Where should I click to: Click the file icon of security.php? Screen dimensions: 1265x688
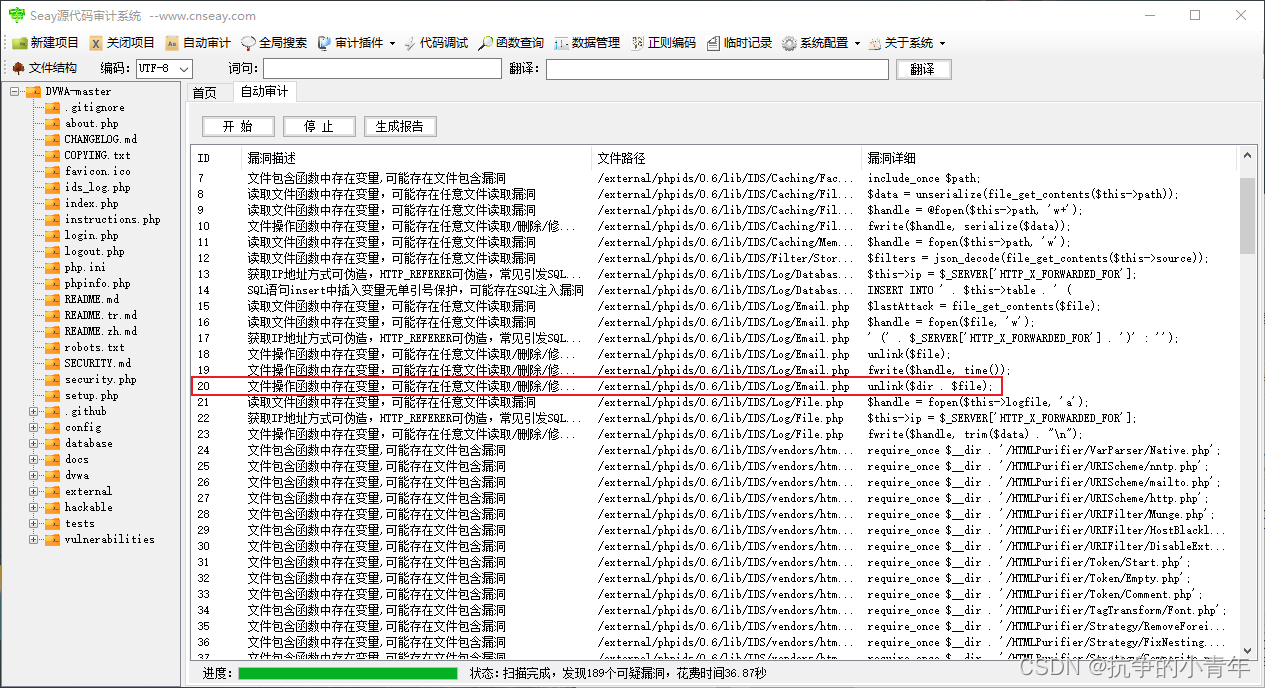click(52, 379)
